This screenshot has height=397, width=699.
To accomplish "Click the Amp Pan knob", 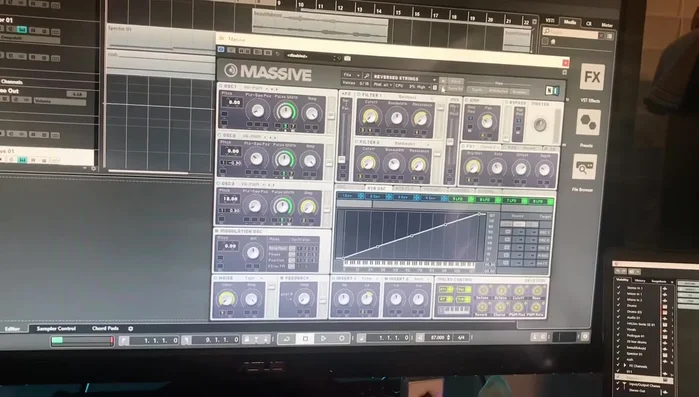I will (x=487, y=121).
